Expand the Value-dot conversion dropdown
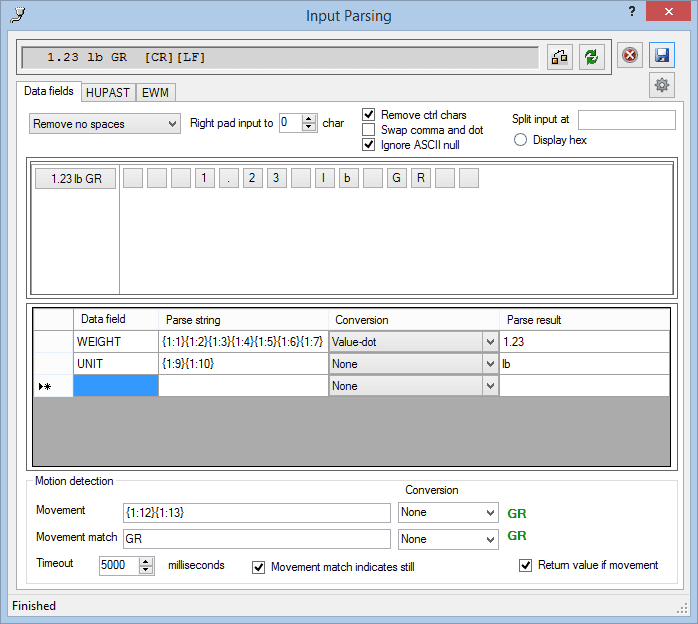The image size is (698, 624). 489,342
